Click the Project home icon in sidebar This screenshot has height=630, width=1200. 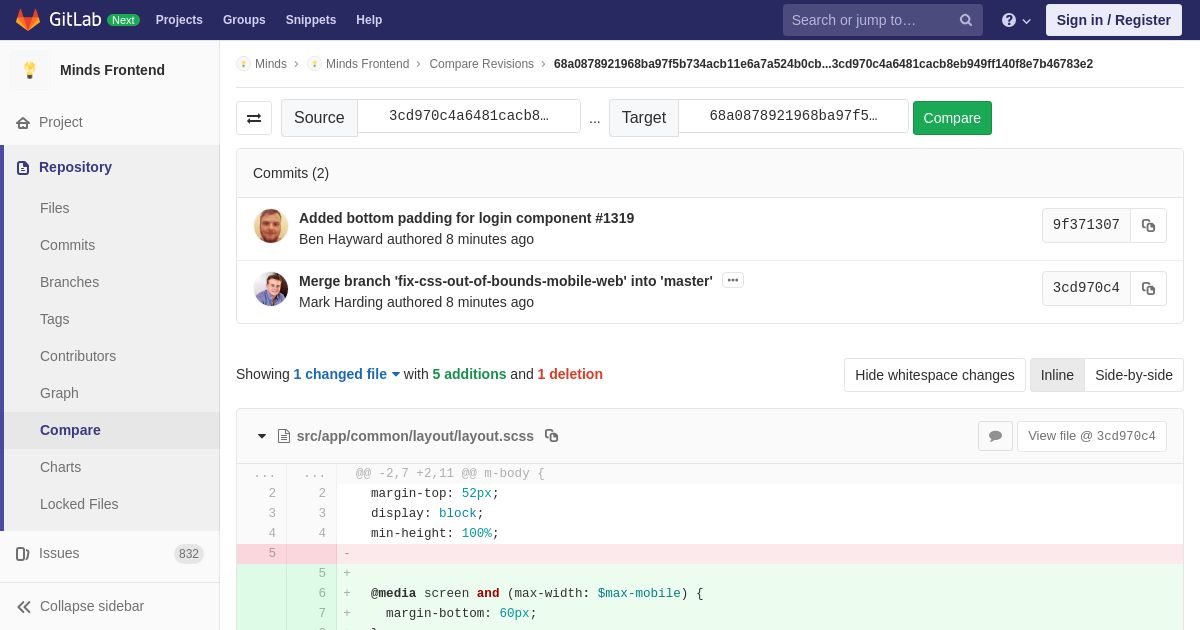(23, 122)
